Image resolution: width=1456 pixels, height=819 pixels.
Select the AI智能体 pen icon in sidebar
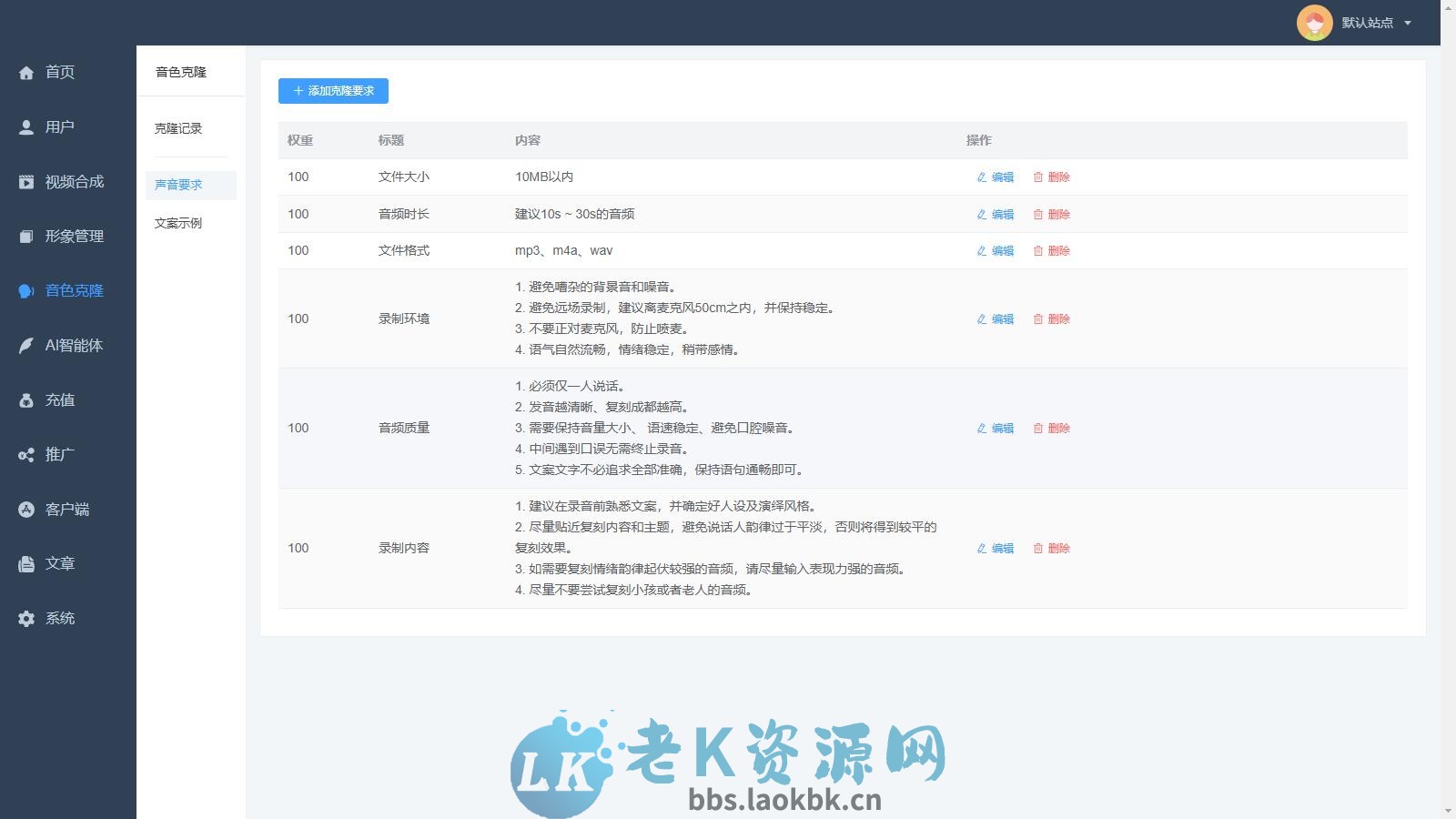(26, 345)
